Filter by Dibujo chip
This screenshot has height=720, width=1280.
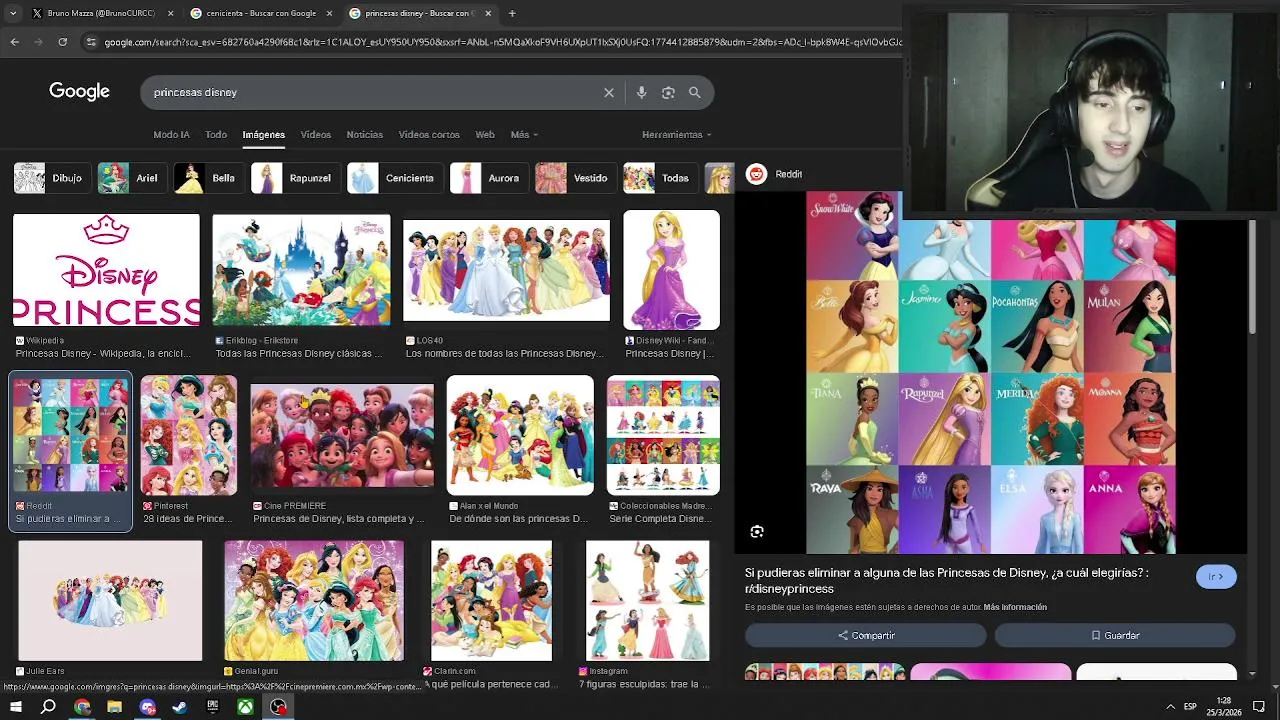[x=51, y=178]
